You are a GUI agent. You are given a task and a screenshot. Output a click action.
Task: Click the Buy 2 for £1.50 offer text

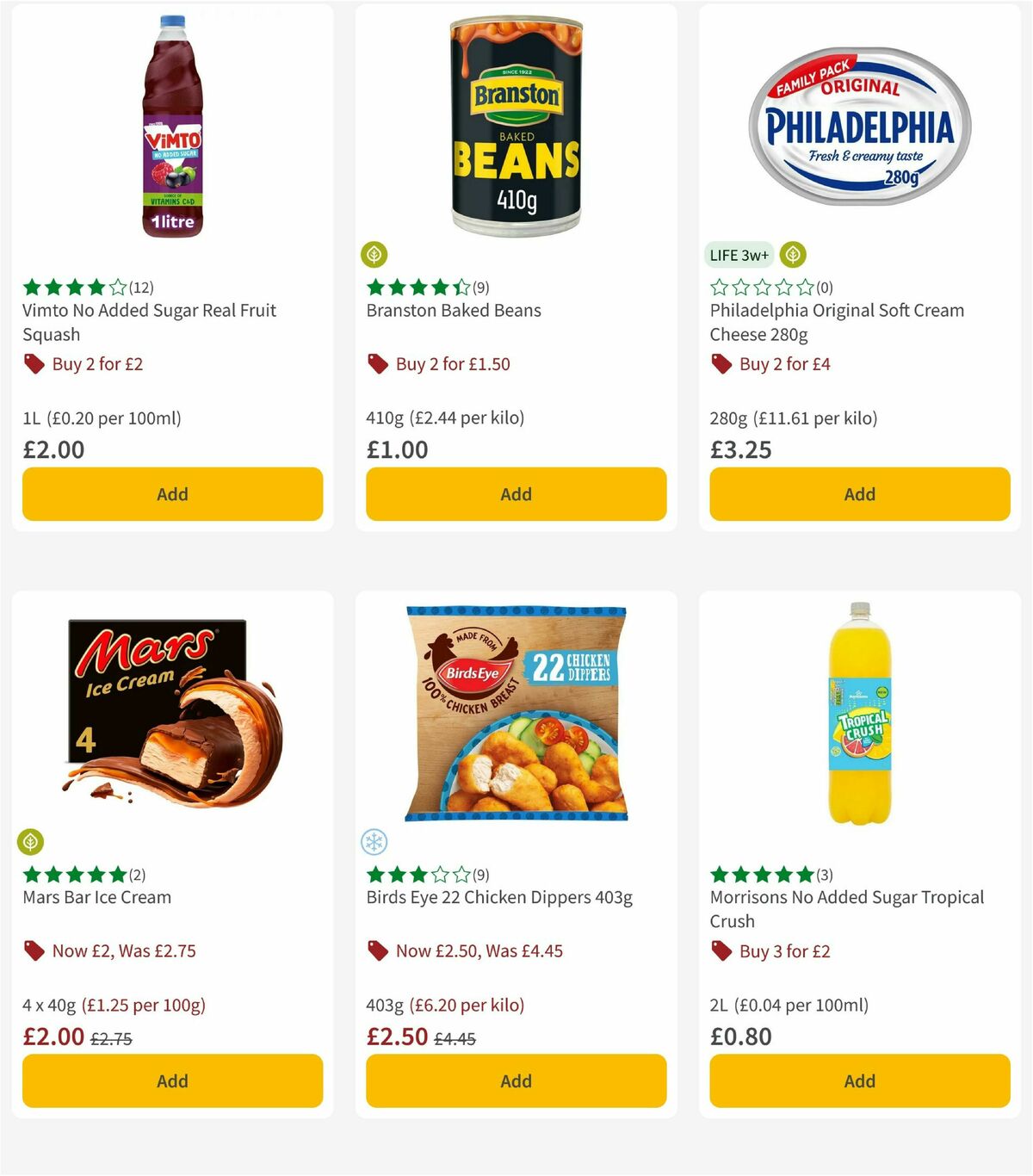[x=451, y=364]
